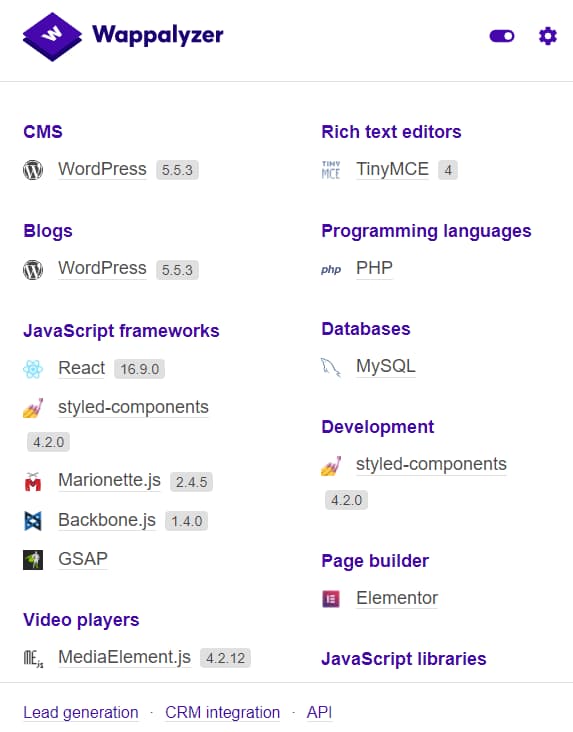Open the JavaScript libraries category heading

point(403,659)
